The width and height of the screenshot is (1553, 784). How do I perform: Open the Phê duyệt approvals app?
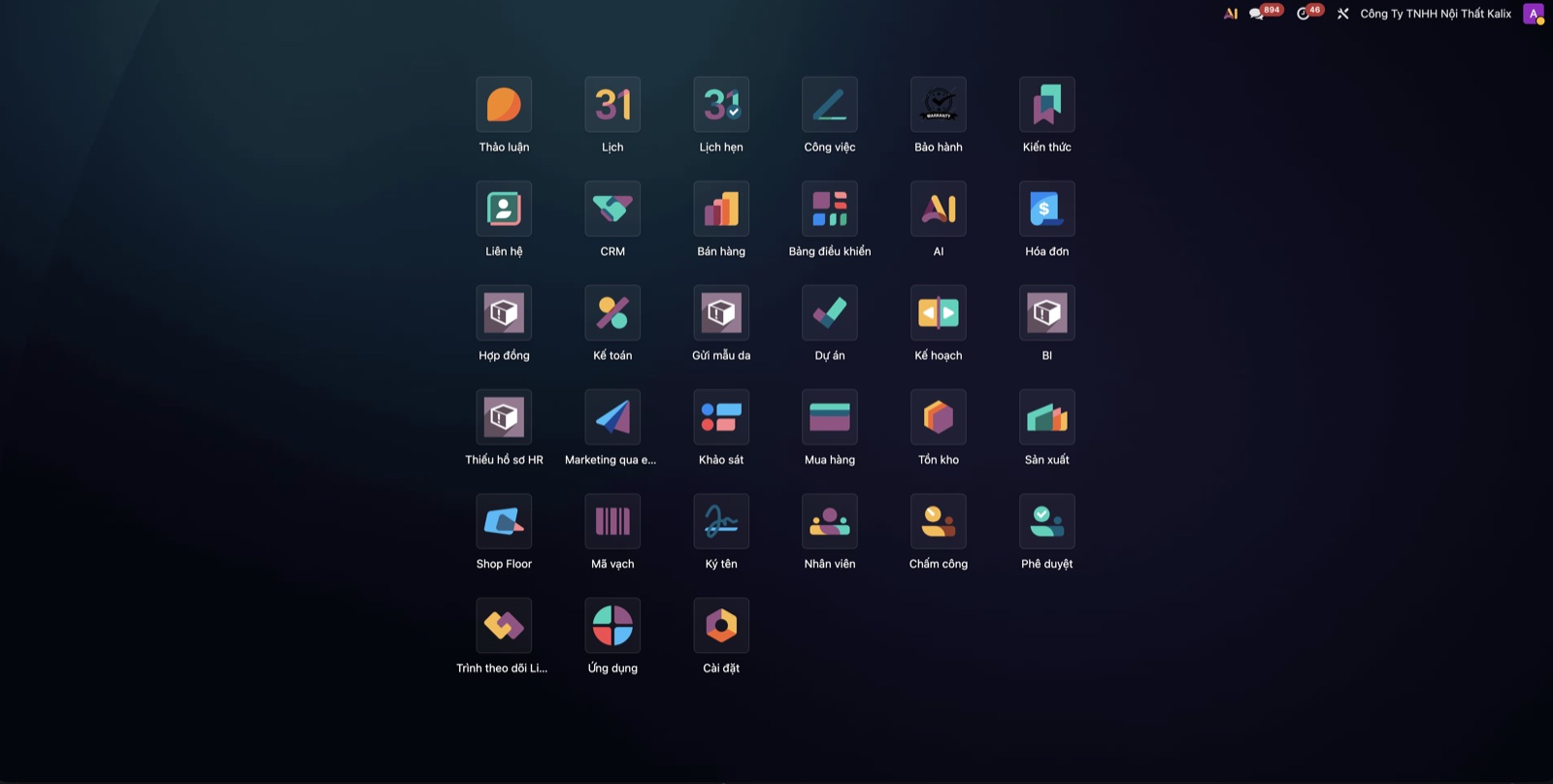[1047, 521]
